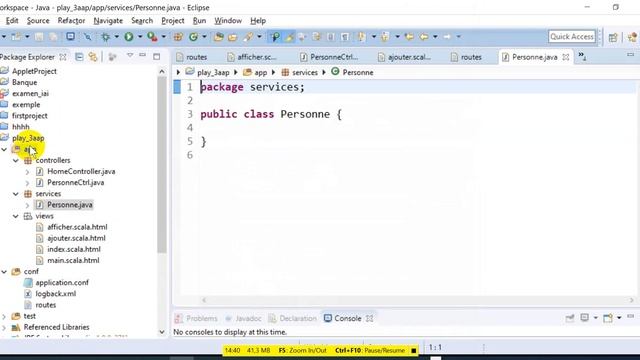This screenshot has height=360, width=640.
Task: Click the Save icon in toolbar
Action: pos(39,37)
